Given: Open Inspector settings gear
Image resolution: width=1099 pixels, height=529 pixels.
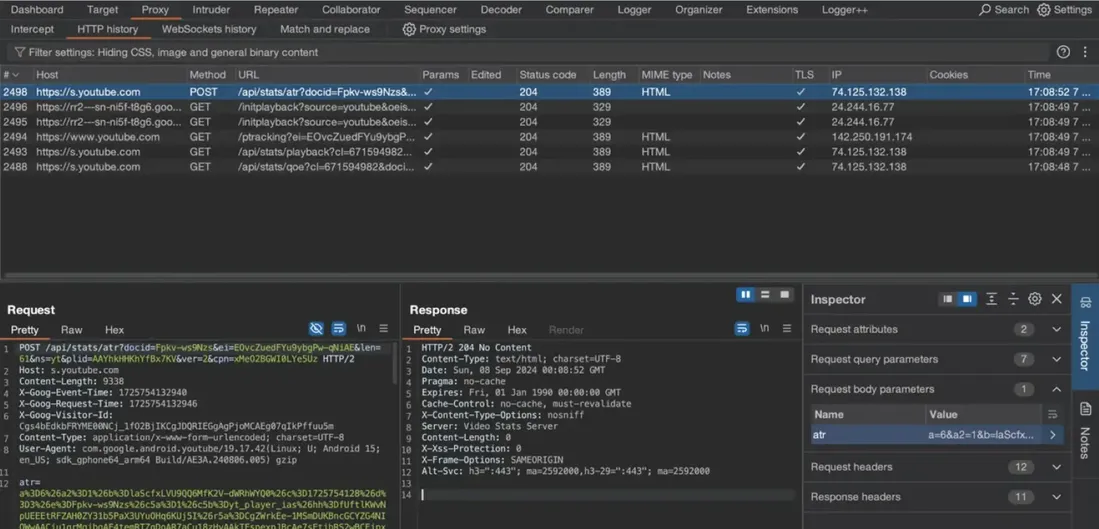Looking at the screenshot, I should tap(1035, 299).
